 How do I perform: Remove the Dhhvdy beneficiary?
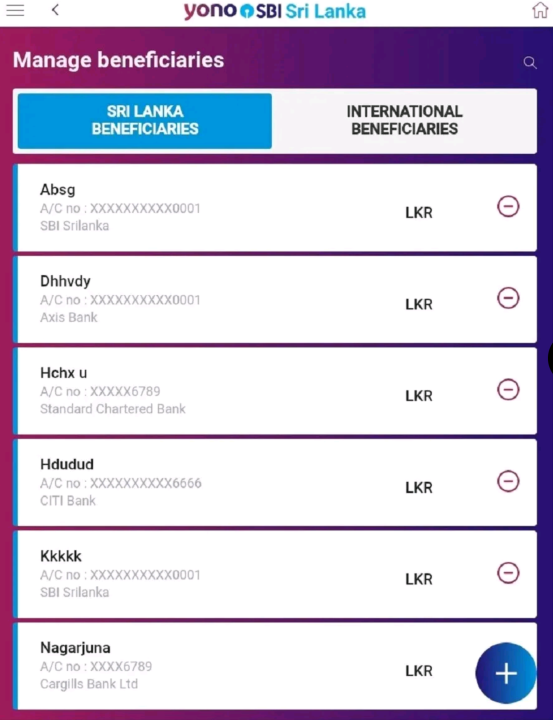508,298
